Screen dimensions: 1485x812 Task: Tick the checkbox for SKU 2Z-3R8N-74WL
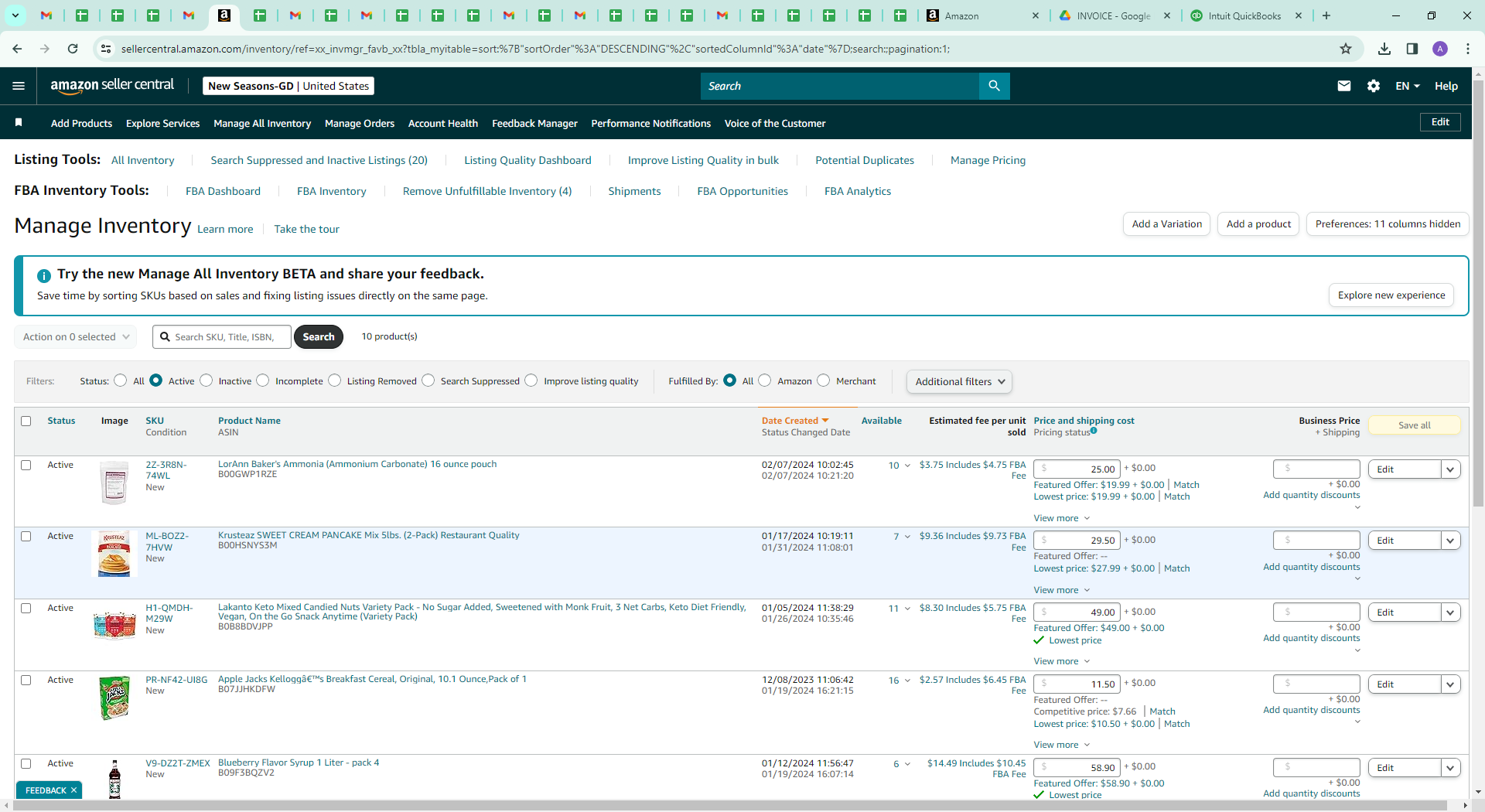[x=26, y=466]
